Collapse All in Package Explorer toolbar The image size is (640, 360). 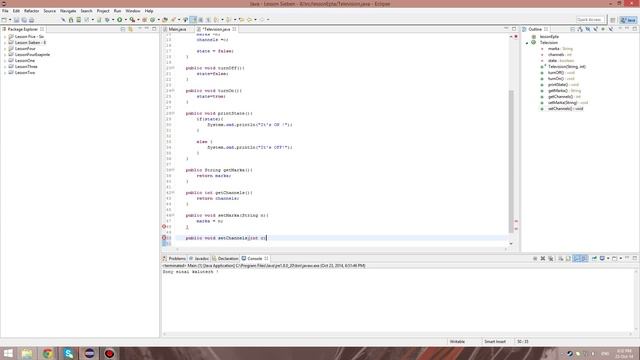pyautogui.click(x=122, y=29)
